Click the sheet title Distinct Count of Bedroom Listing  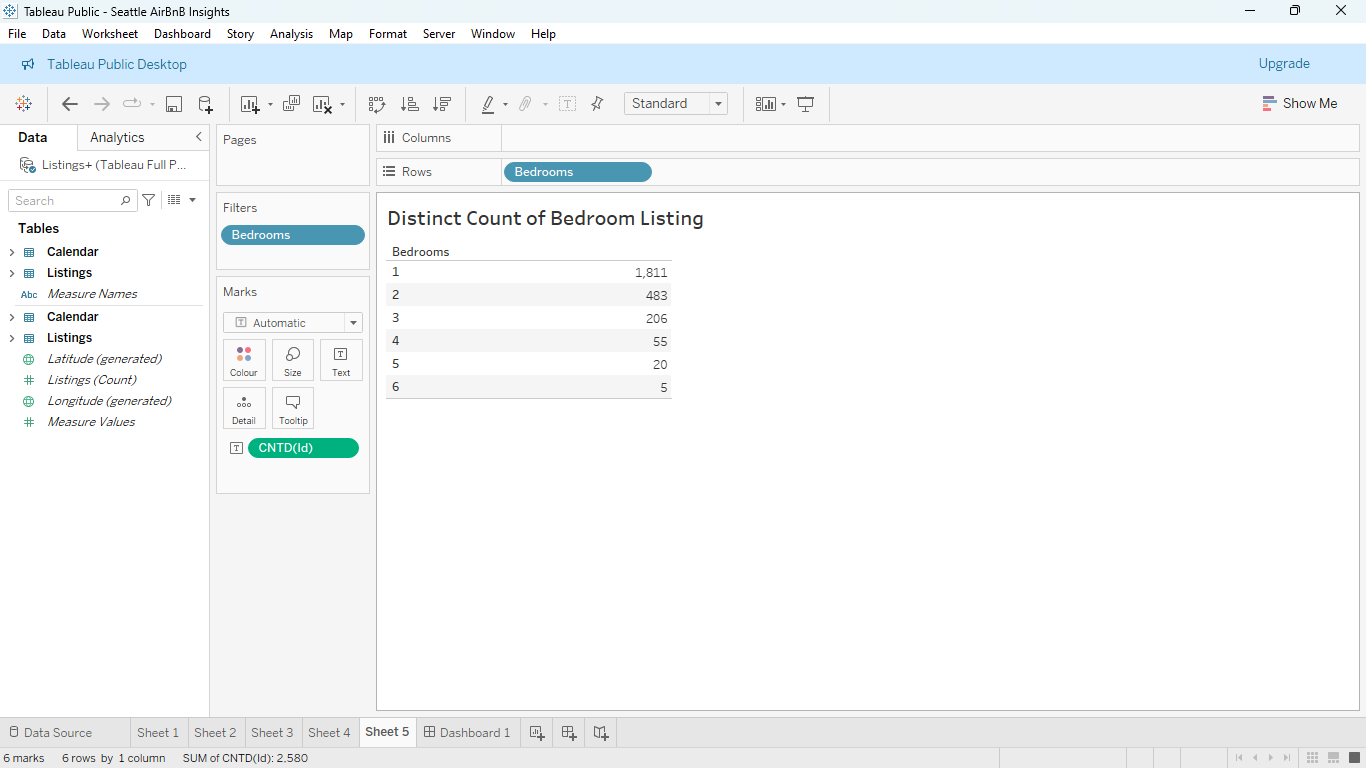click(545, 218)
